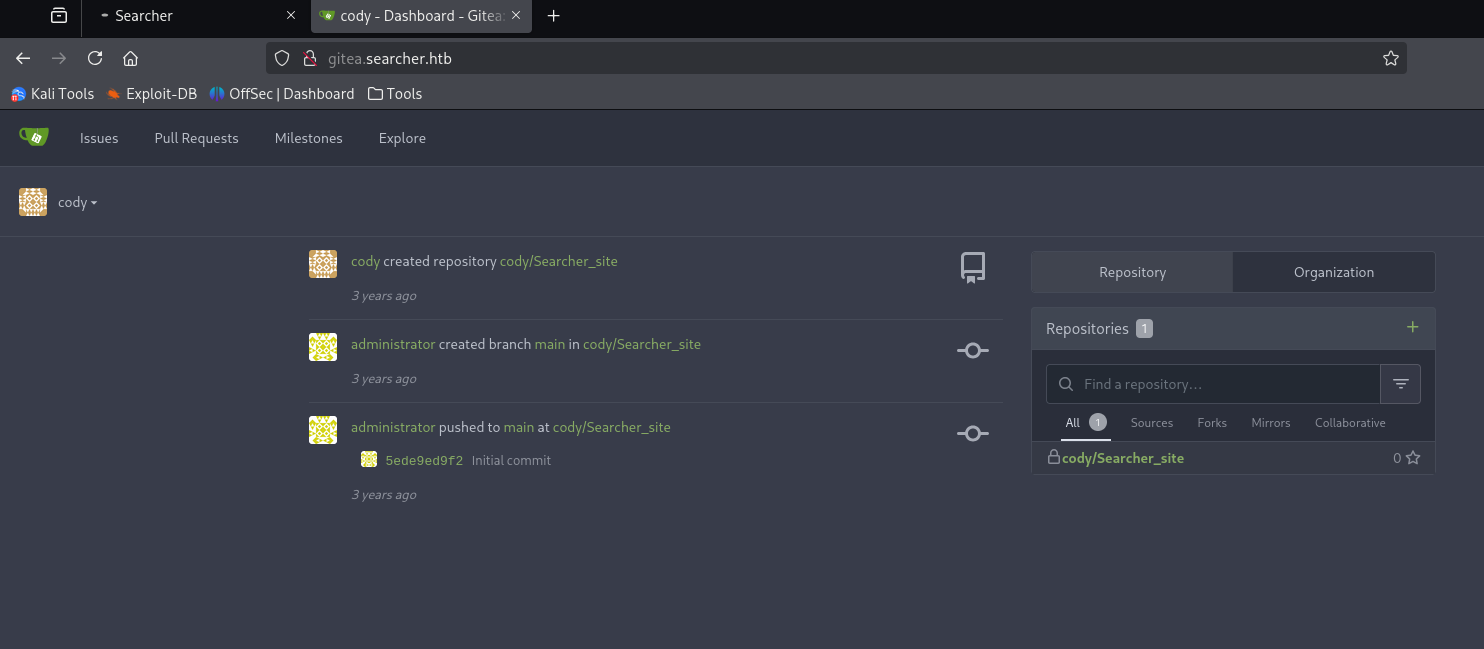Switch to the Organization tab
This screenshot has width=1484, height=649.
1333,272
